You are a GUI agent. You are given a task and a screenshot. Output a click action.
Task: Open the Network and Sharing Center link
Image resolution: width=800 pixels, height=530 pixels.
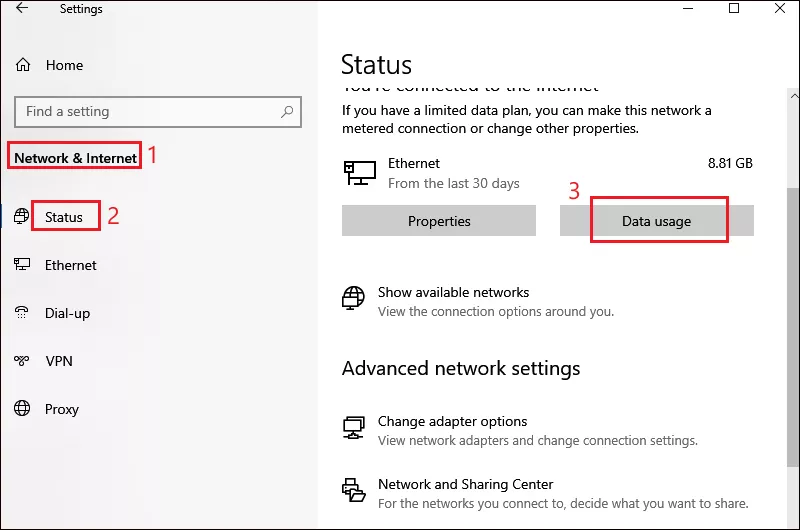pyautogui.click(x=465, y=485)
